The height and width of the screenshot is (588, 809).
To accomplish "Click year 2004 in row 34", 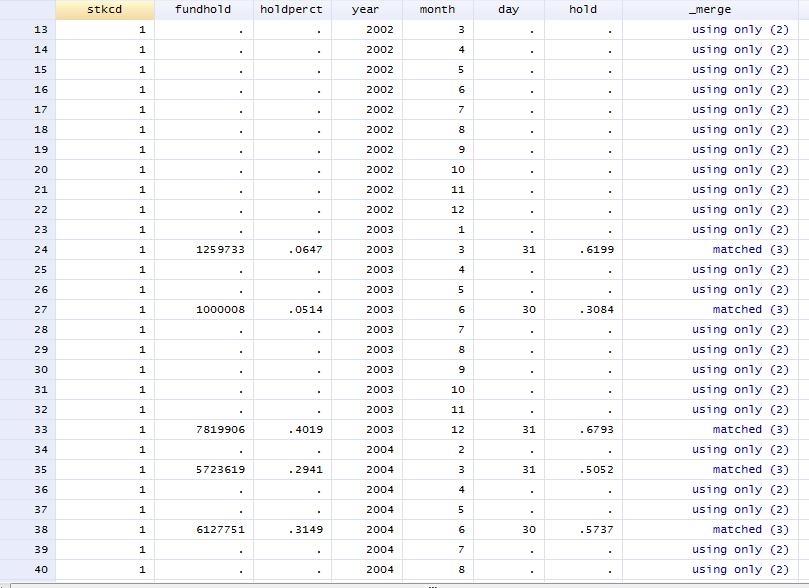I will [380, 450].
